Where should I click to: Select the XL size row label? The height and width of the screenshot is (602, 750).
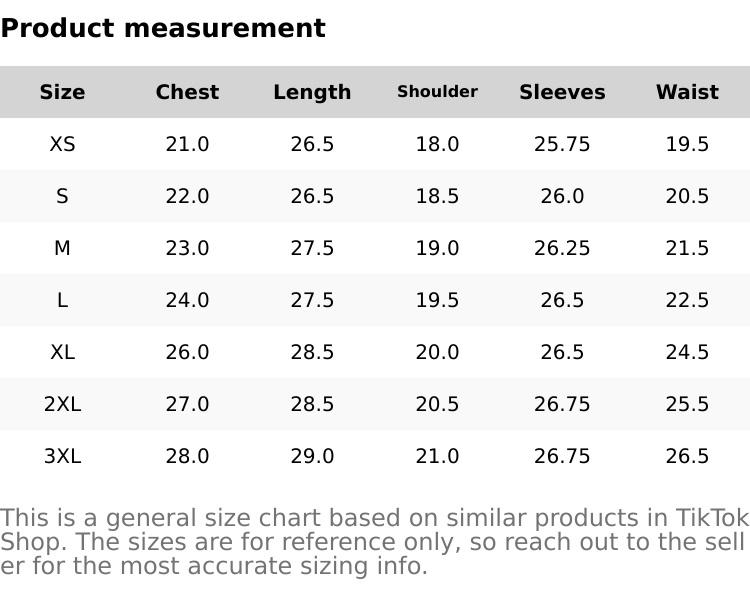(62, 352)
